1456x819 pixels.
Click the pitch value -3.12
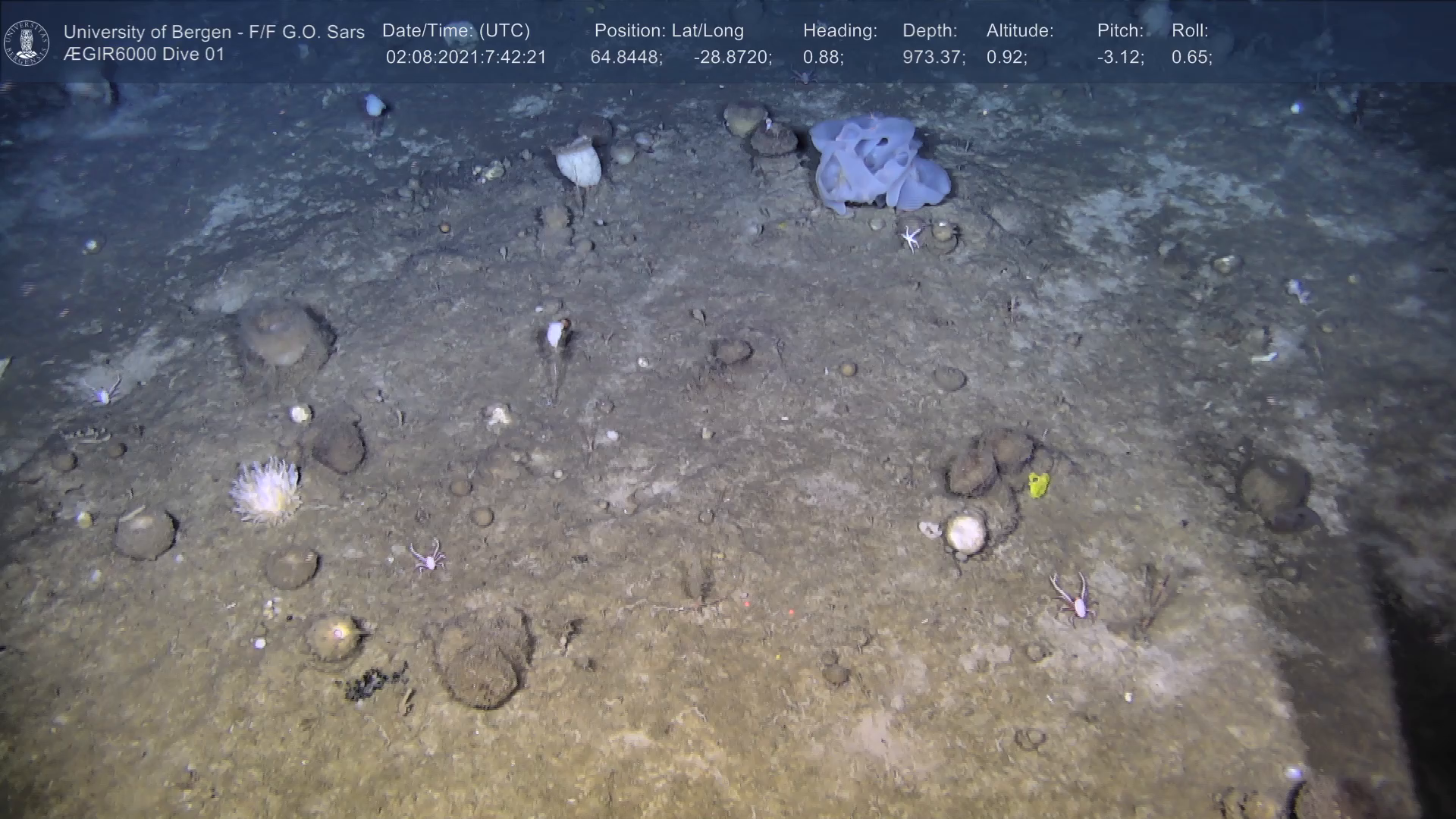pyautogui.click(x=1120, y=58)
